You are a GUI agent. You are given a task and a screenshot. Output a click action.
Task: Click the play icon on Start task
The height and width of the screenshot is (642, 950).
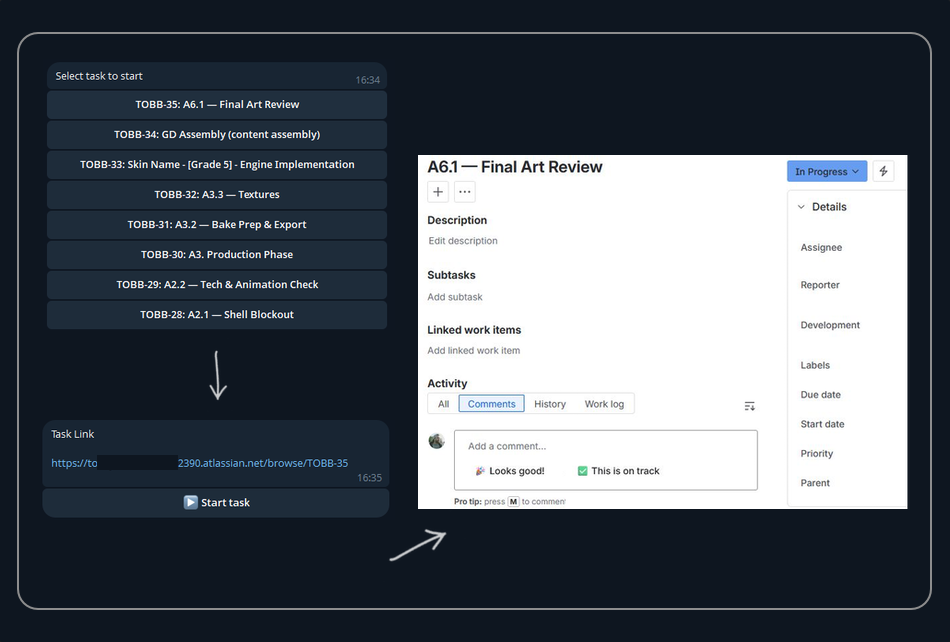click(x=190, y=502)
